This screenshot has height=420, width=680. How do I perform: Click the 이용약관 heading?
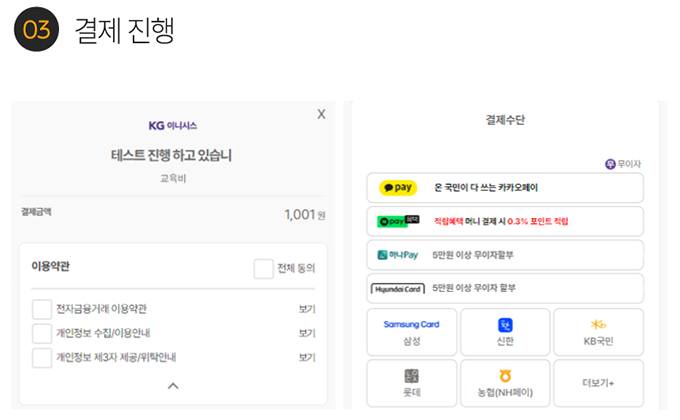(50, 266)
